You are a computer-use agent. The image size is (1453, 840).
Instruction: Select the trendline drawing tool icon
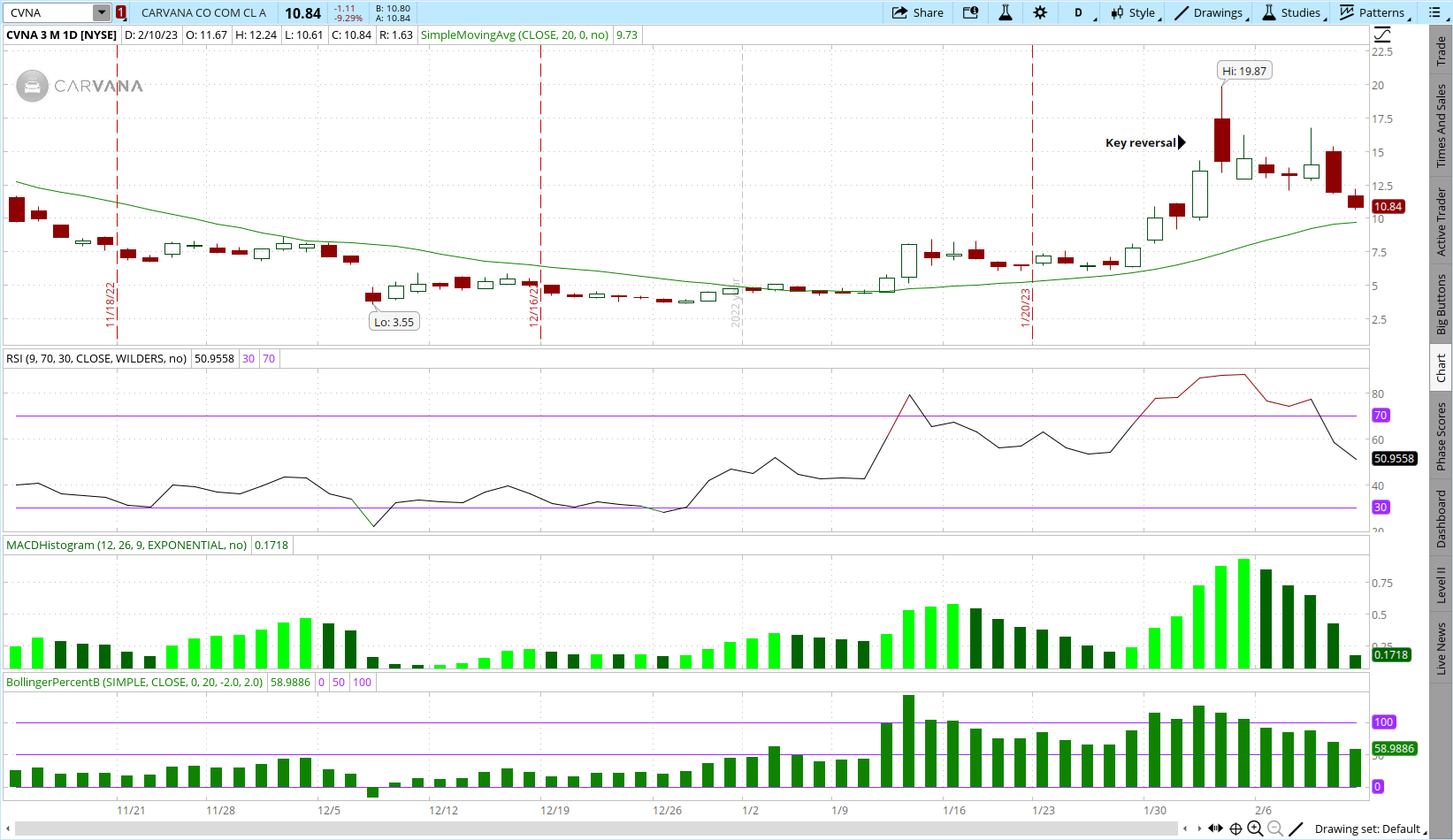point(1296,829)
